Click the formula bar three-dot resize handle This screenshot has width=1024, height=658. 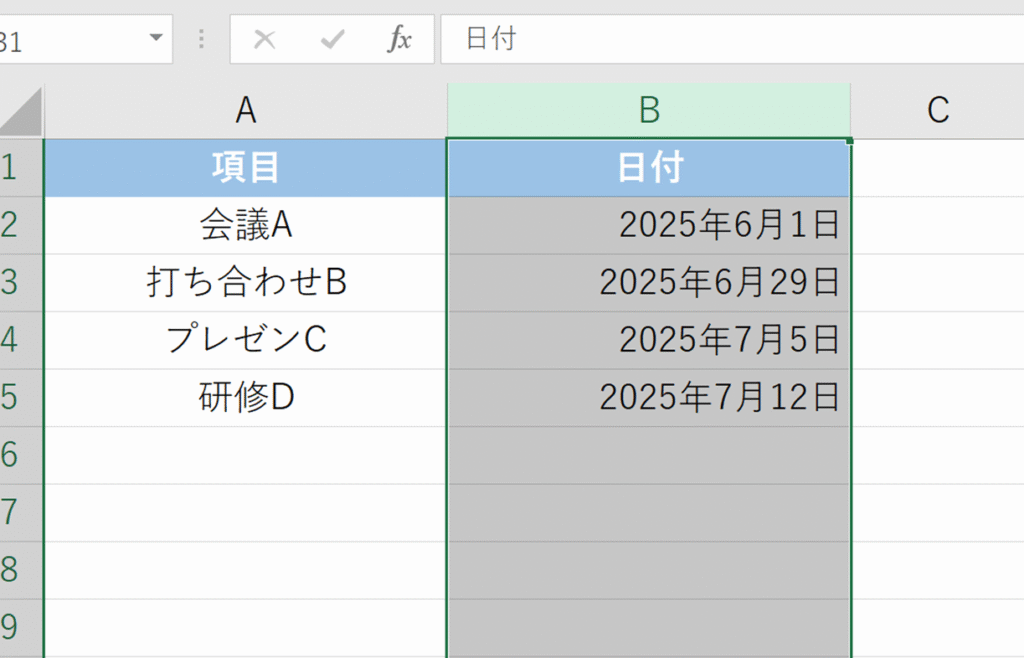click(x=202, y=40)
